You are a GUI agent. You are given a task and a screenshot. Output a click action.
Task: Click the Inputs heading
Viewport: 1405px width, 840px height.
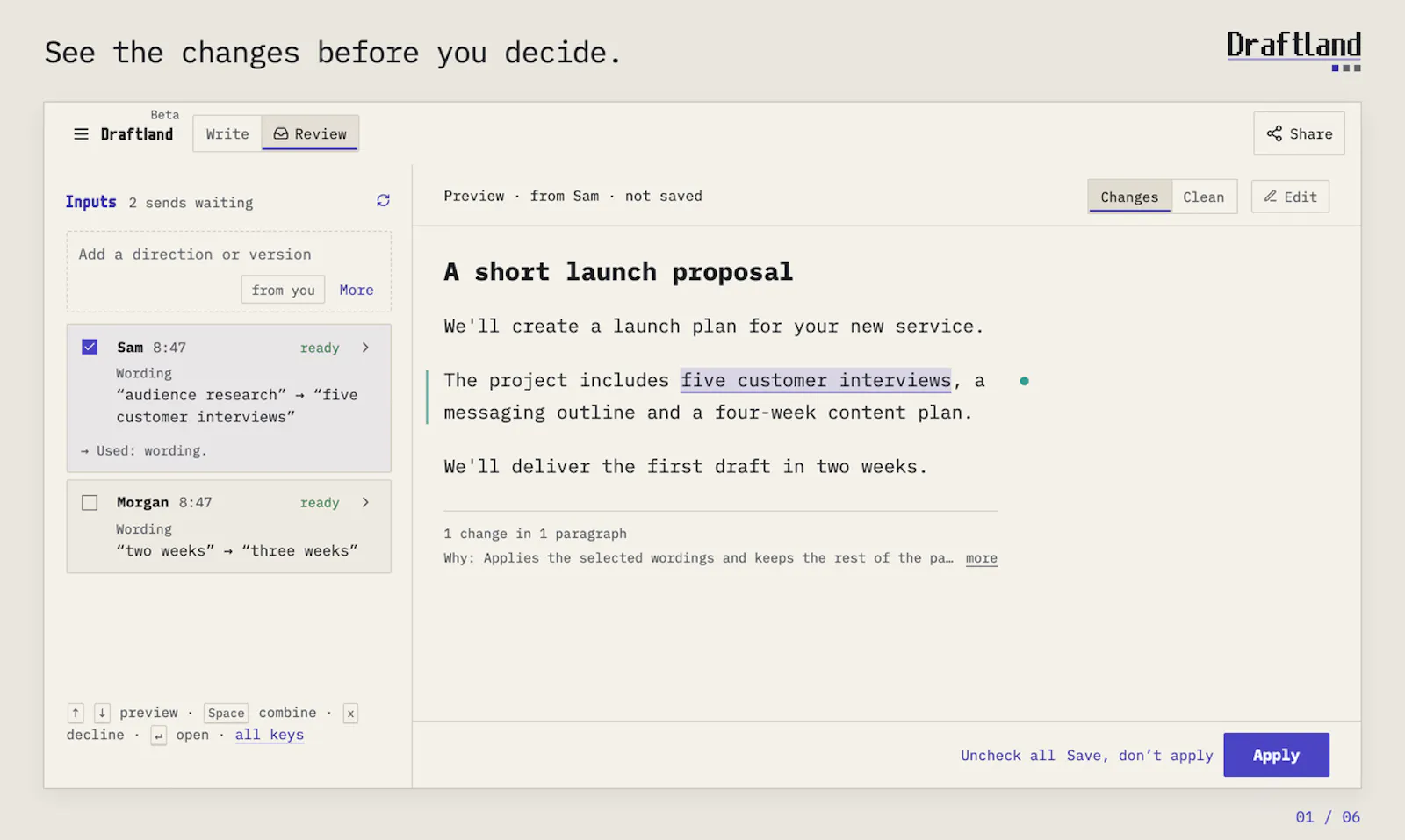pyautogui.click(x=90, y=202)
